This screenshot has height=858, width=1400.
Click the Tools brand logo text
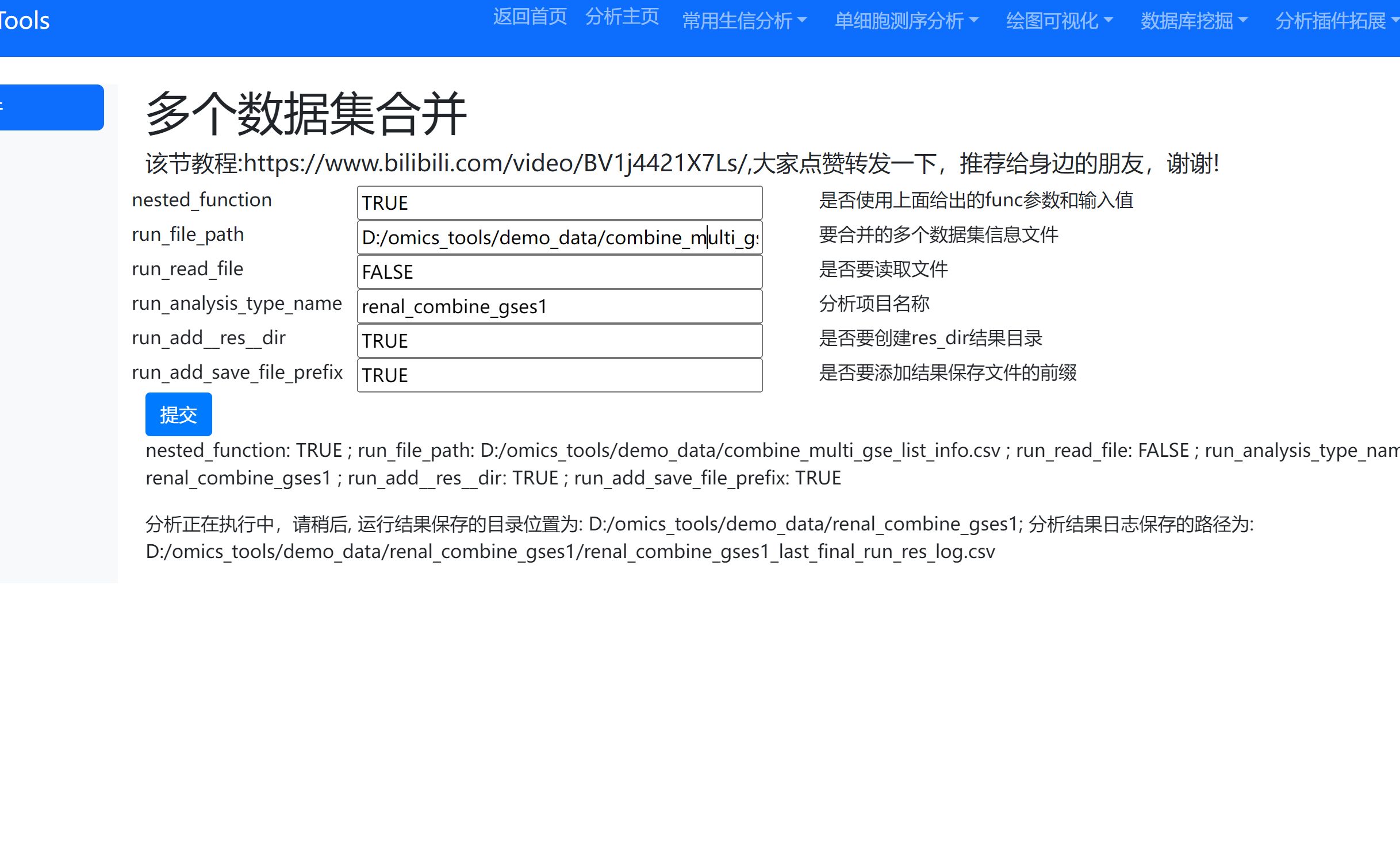[x=24, y=21]
